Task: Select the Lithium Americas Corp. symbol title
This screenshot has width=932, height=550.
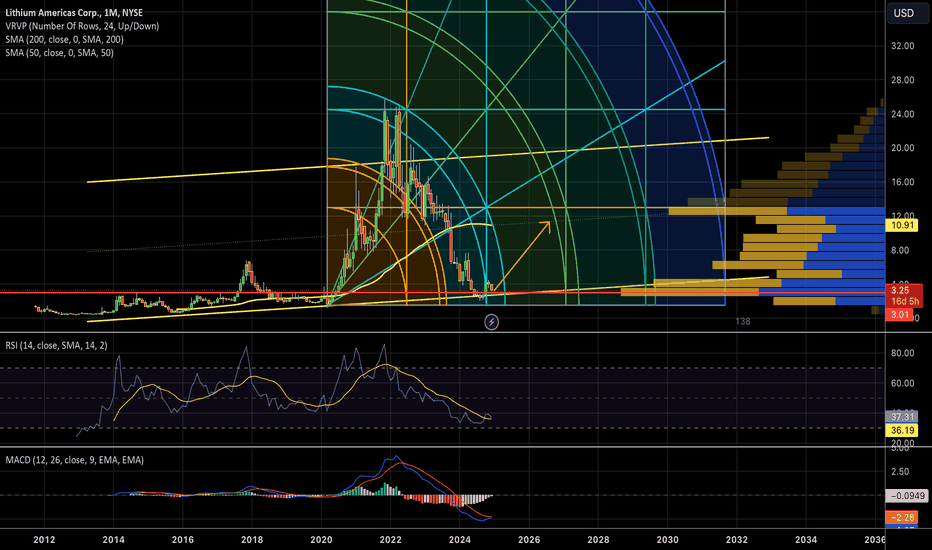Action: click(x=74, y=12)
